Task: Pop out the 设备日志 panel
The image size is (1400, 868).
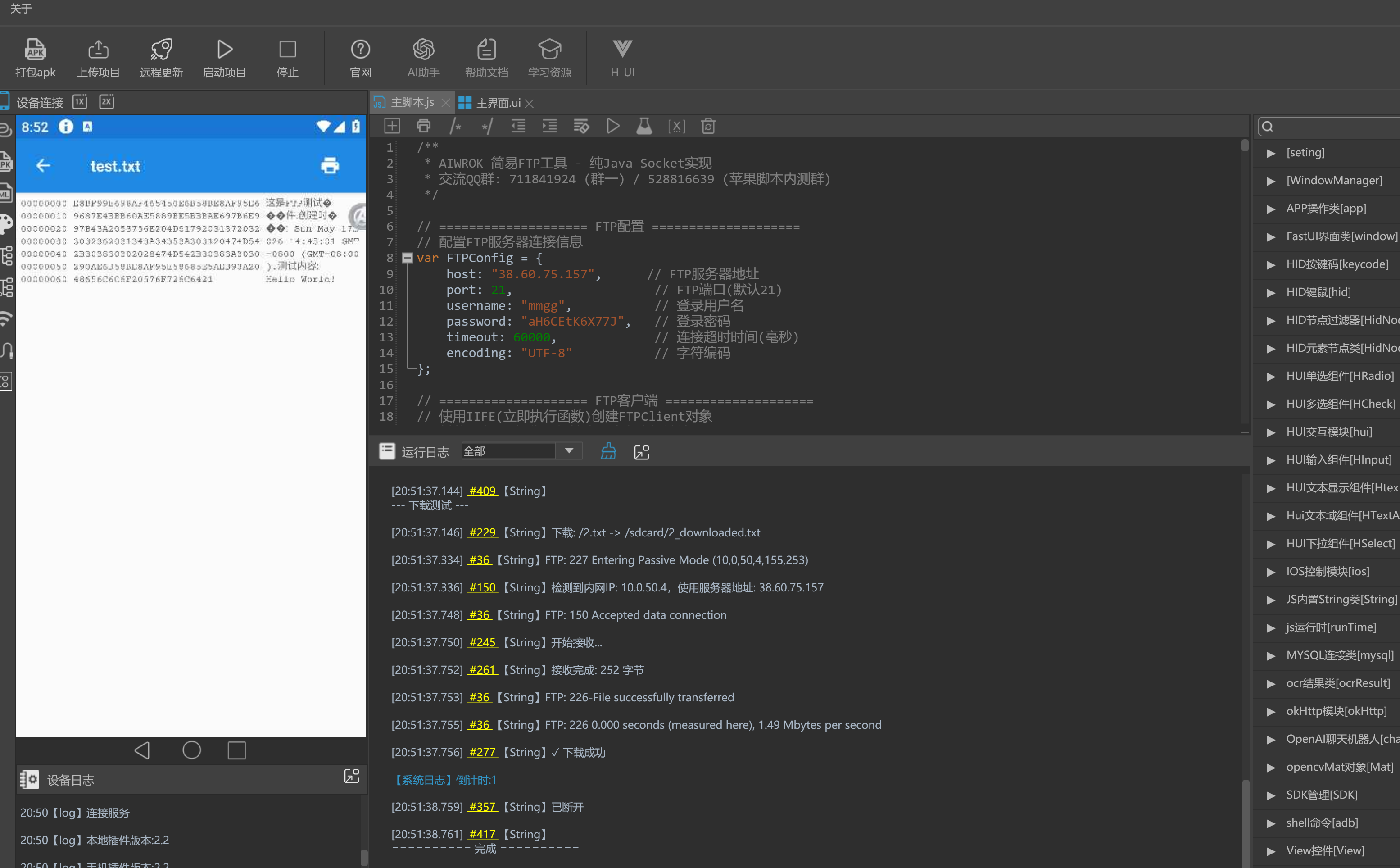Action: point(352,776)
